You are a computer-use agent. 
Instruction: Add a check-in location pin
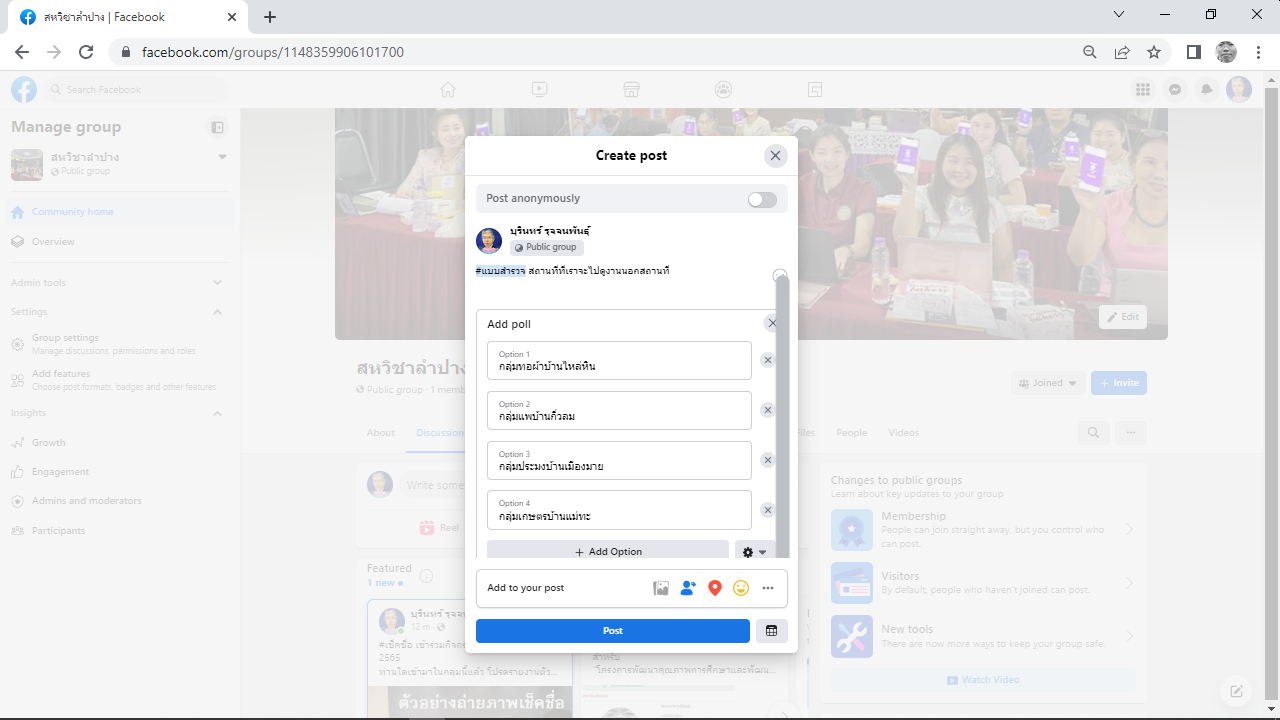(x=714, y=588)
